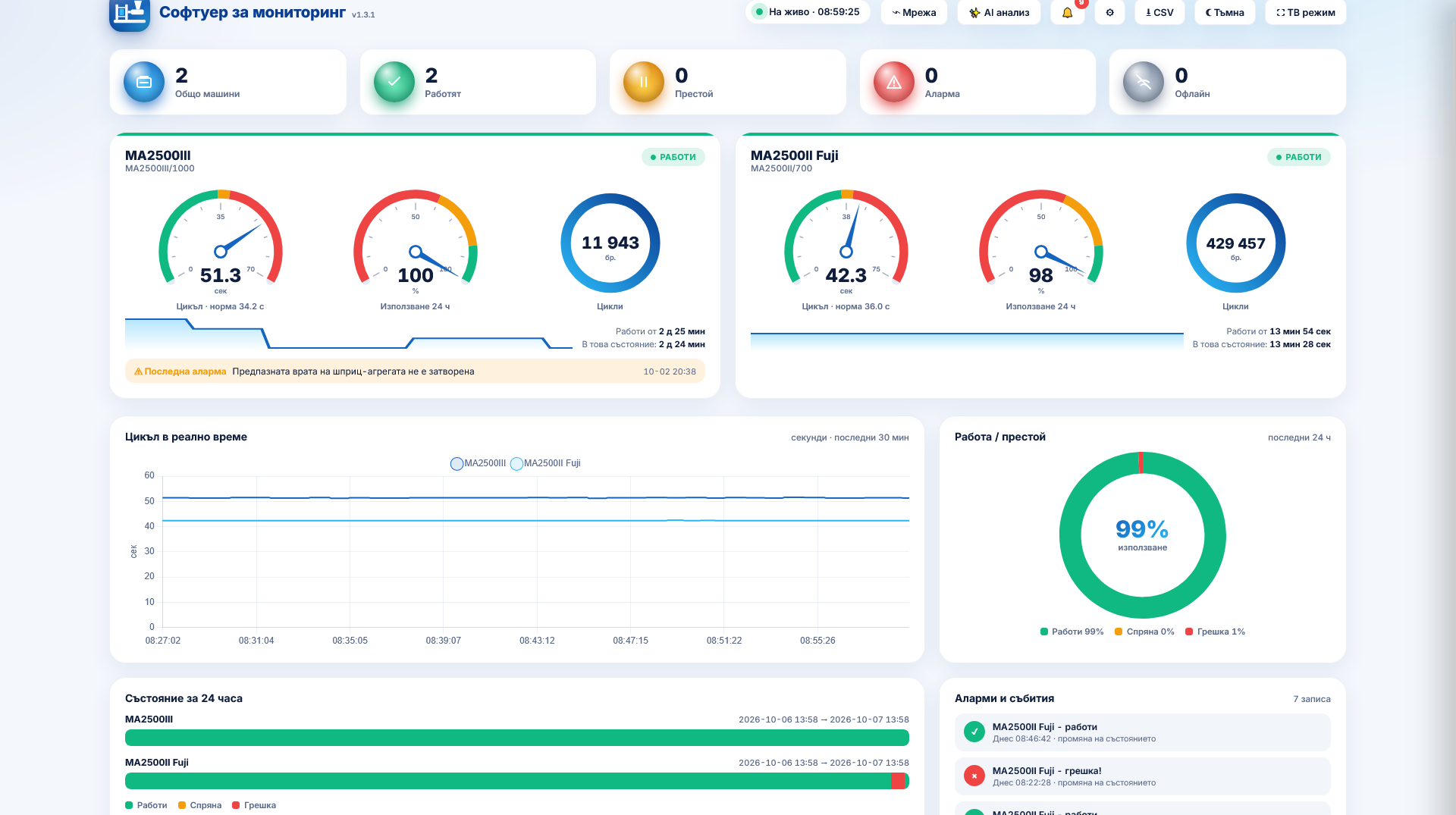Click the 99% utilization donut chart
Image resolution: width=1456 pixels, height=815 pixels.
[1143, 535]
